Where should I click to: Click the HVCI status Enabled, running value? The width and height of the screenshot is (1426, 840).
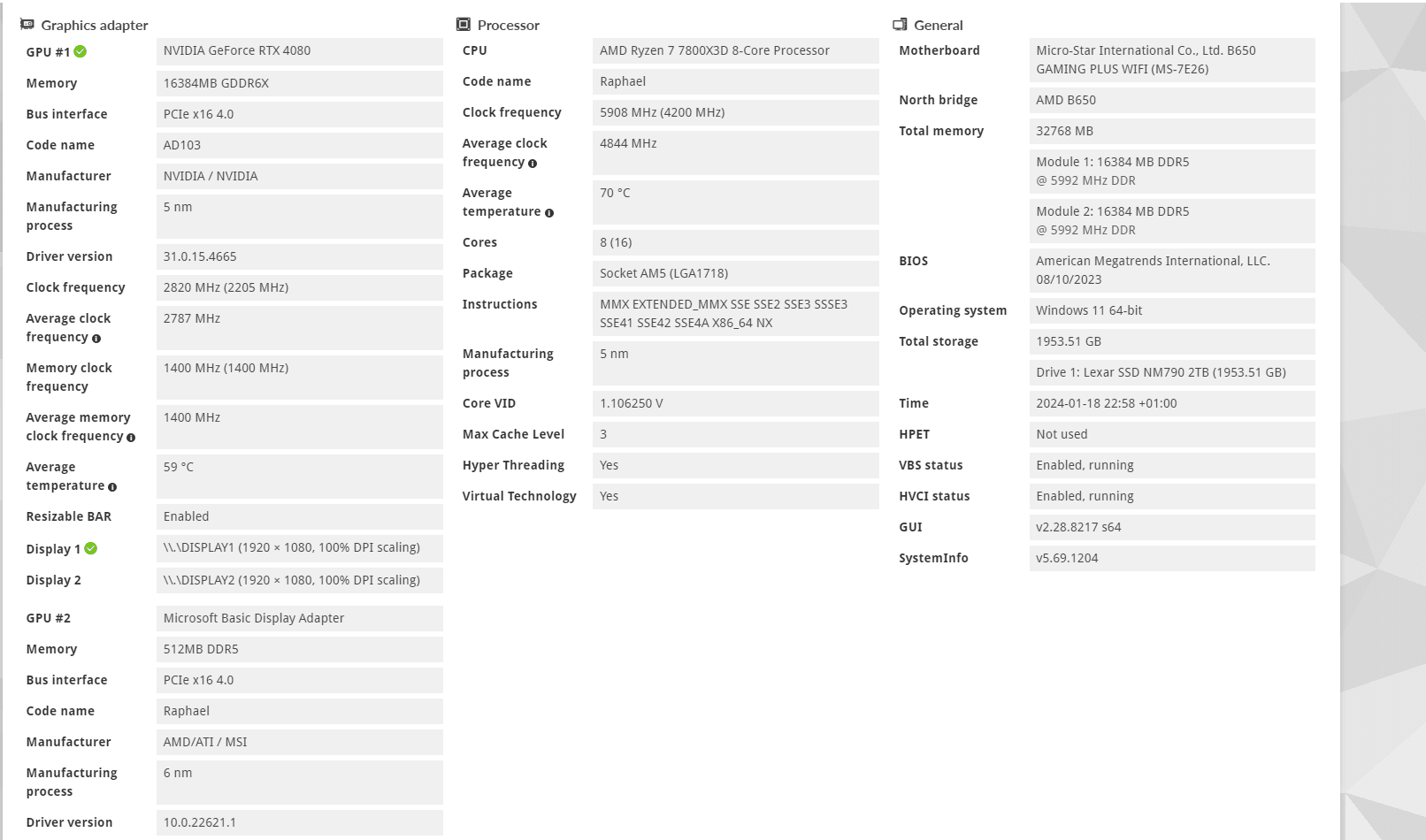point(1172,496)
